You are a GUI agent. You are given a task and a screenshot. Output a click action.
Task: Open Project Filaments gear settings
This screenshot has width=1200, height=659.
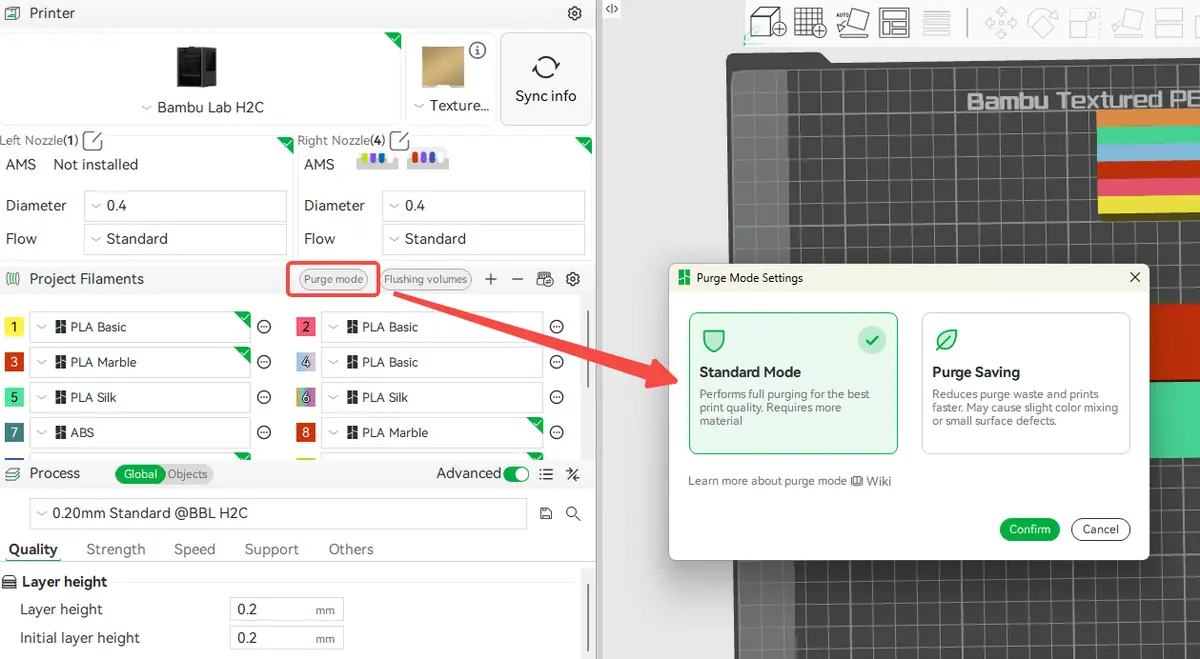(x=573, y=279)
